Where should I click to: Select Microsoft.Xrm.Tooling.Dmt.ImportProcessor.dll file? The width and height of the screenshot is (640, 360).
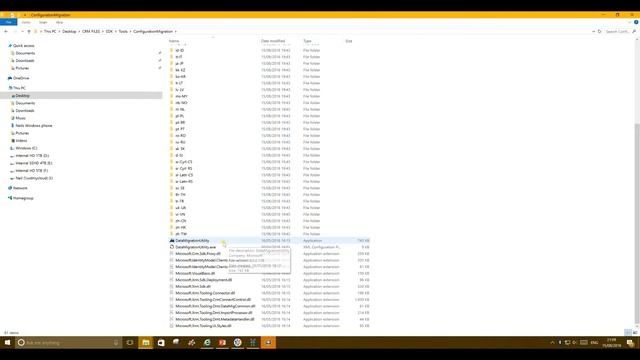tap(213, 312)
